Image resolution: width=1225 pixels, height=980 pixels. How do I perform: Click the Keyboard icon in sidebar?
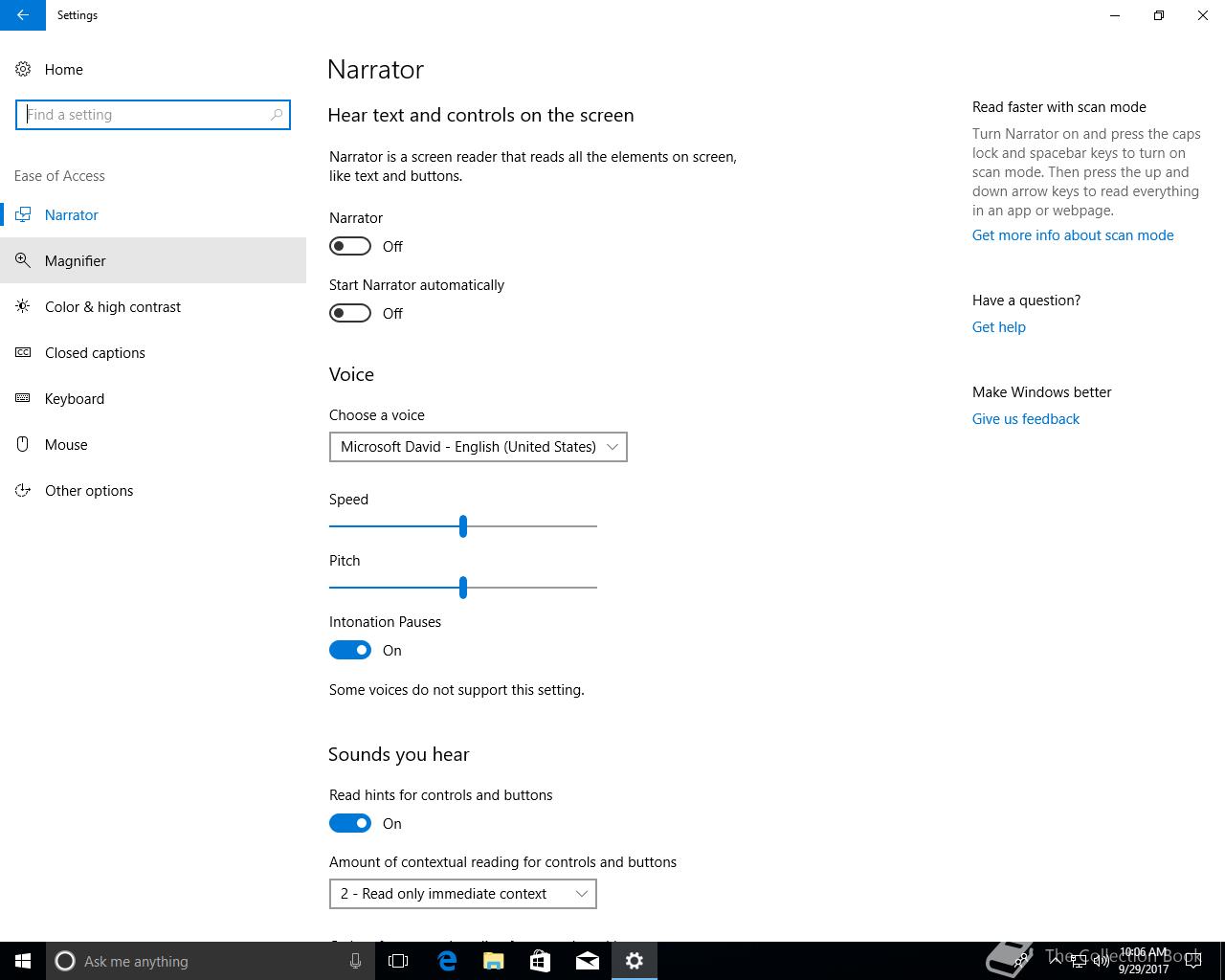click(x=23, y=398)
